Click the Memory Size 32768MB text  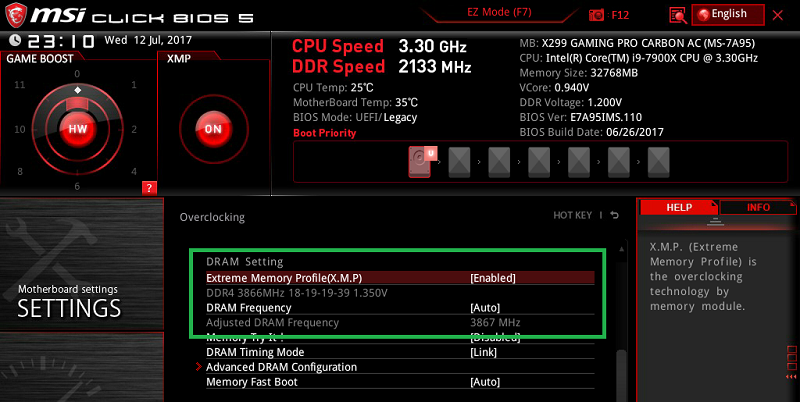(579, 73)
